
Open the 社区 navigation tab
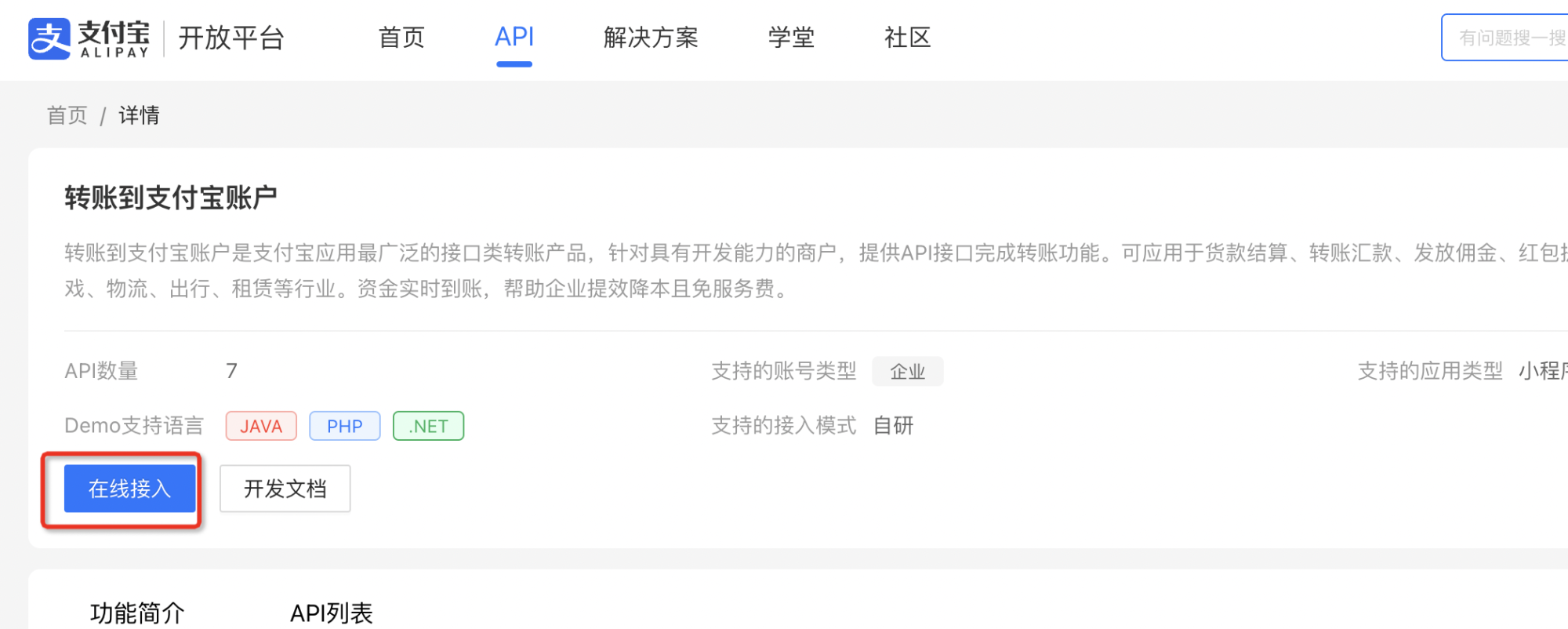click(x=907, y=38)
